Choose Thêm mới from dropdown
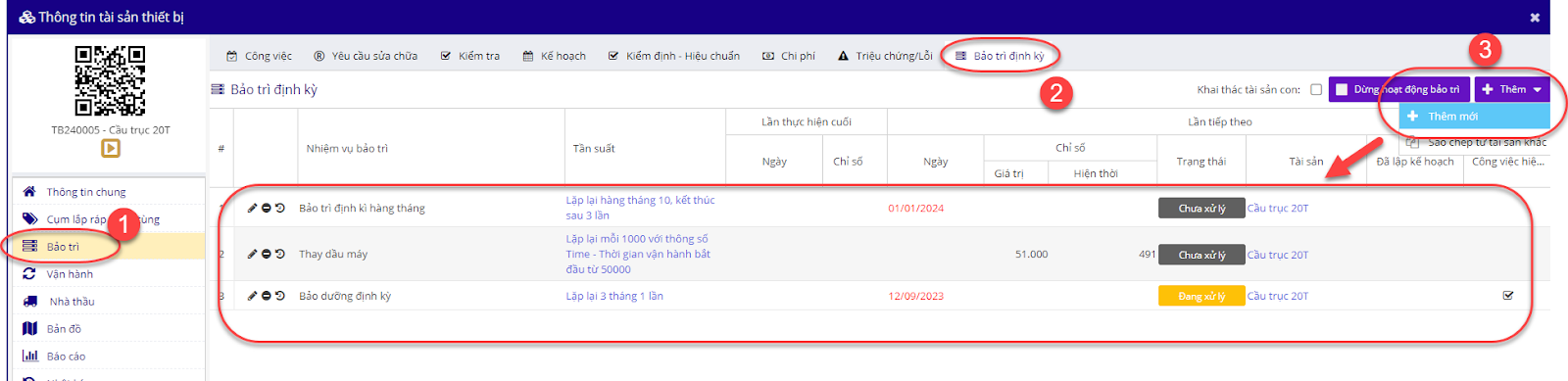1568x381 pixels. tap(1475, 117)
